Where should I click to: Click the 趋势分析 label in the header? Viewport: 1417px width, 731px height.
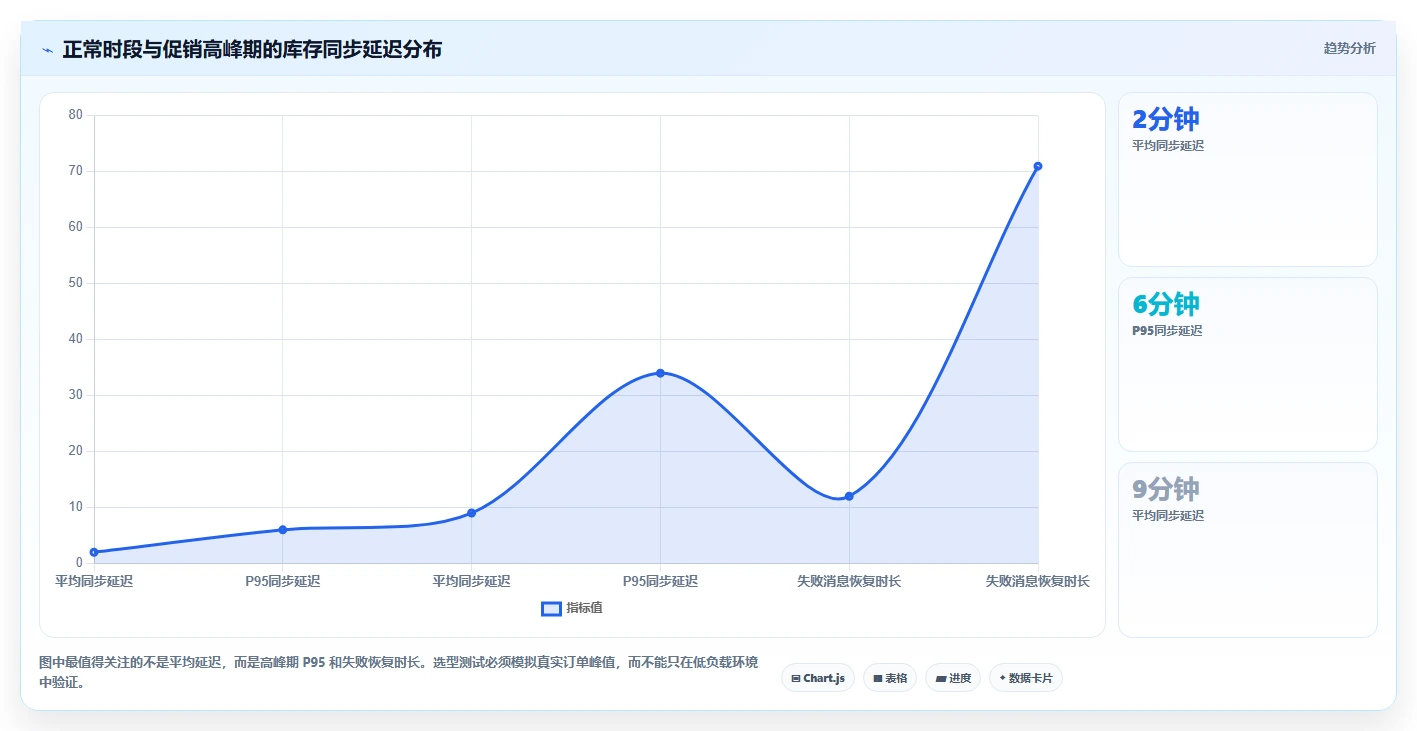1349,48
